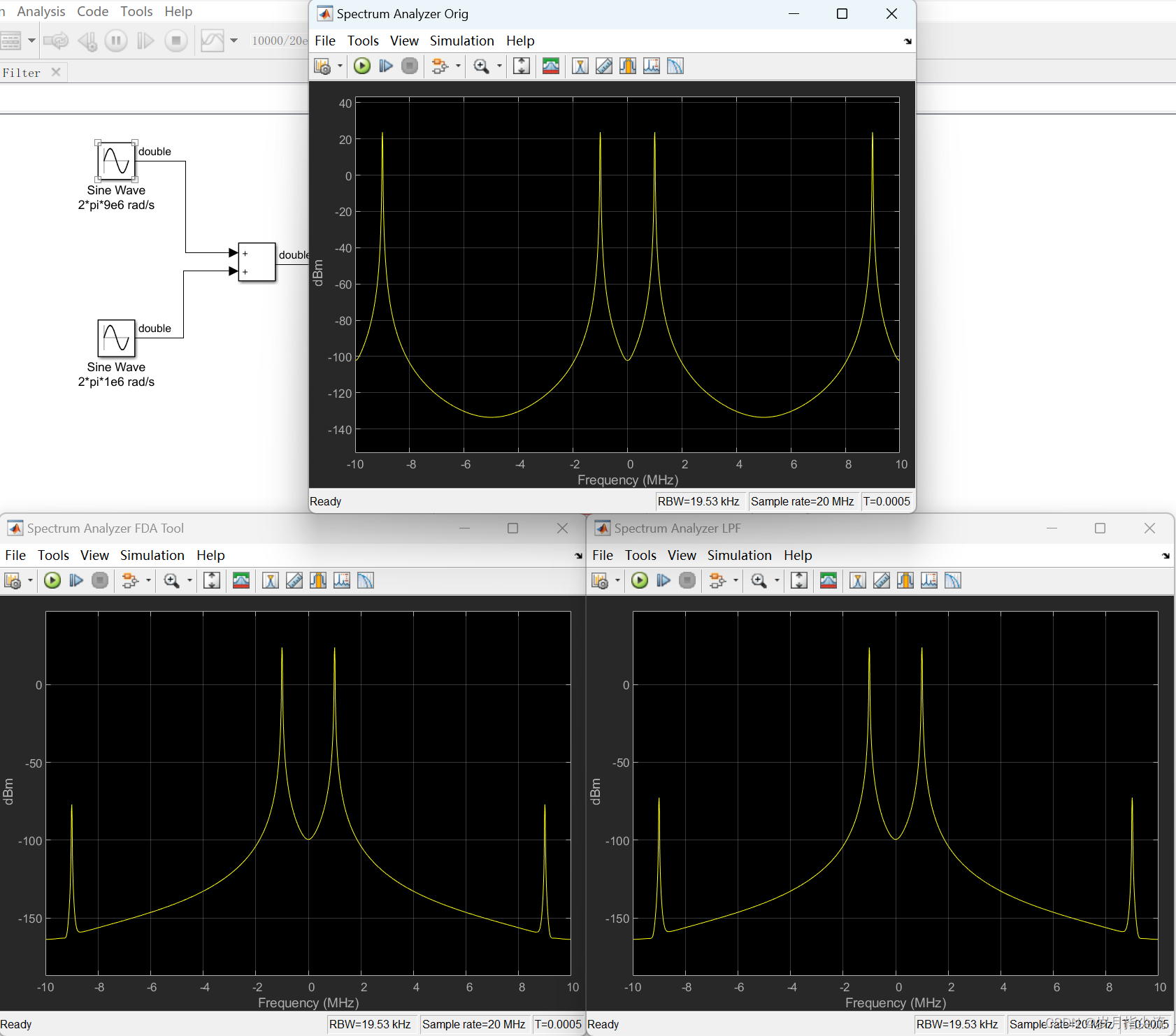This screenshot has height=1036, width=1176.
Task: Click the simulation stop time field
Action: click(278, 41)
